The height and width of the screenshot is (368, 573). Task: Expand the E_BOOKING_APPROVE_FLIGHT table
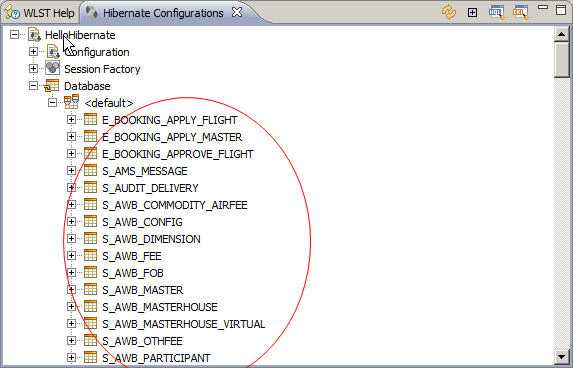tap(71, 153)
